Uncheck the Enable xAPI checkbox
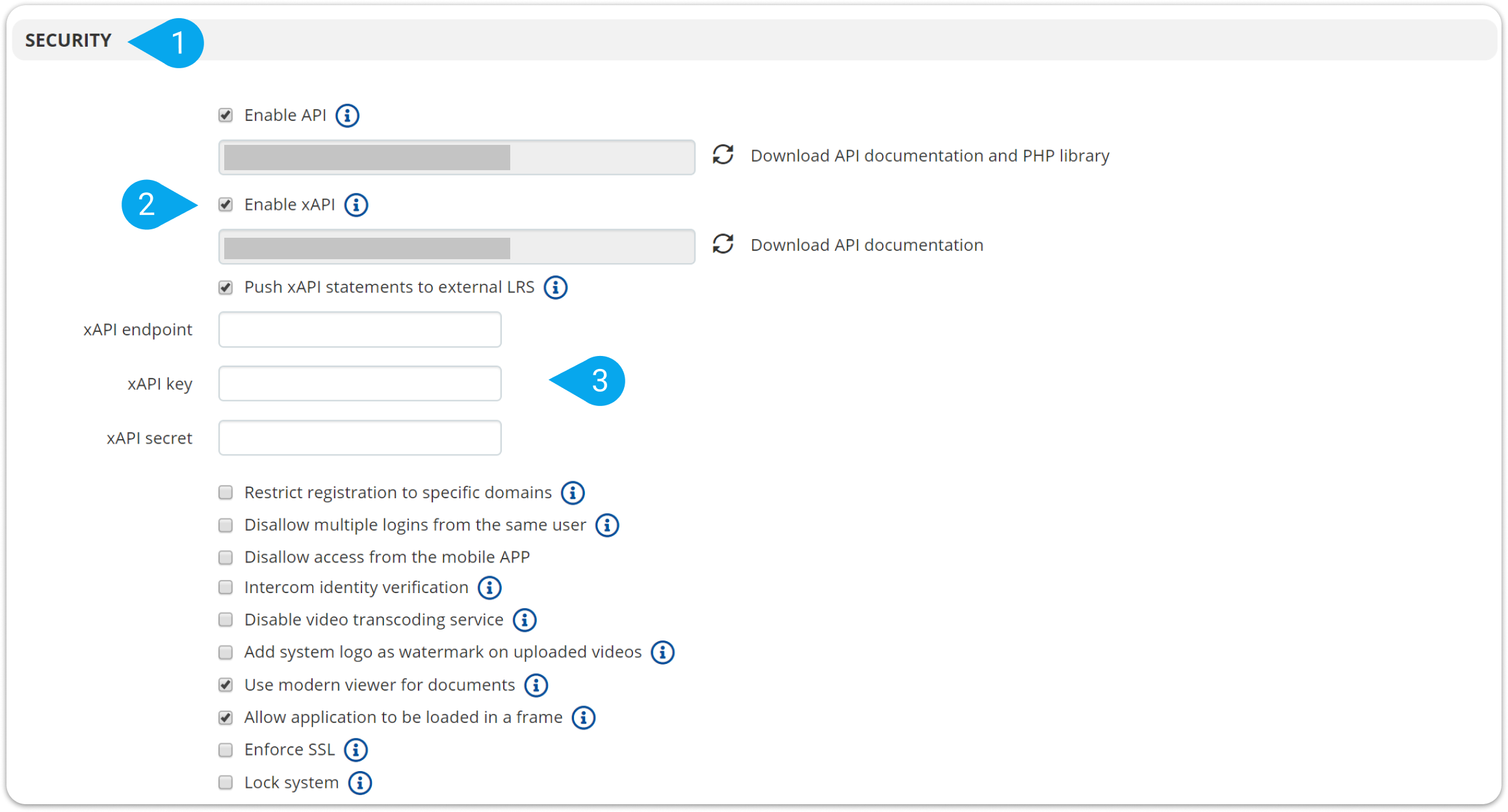 [226, 205]
